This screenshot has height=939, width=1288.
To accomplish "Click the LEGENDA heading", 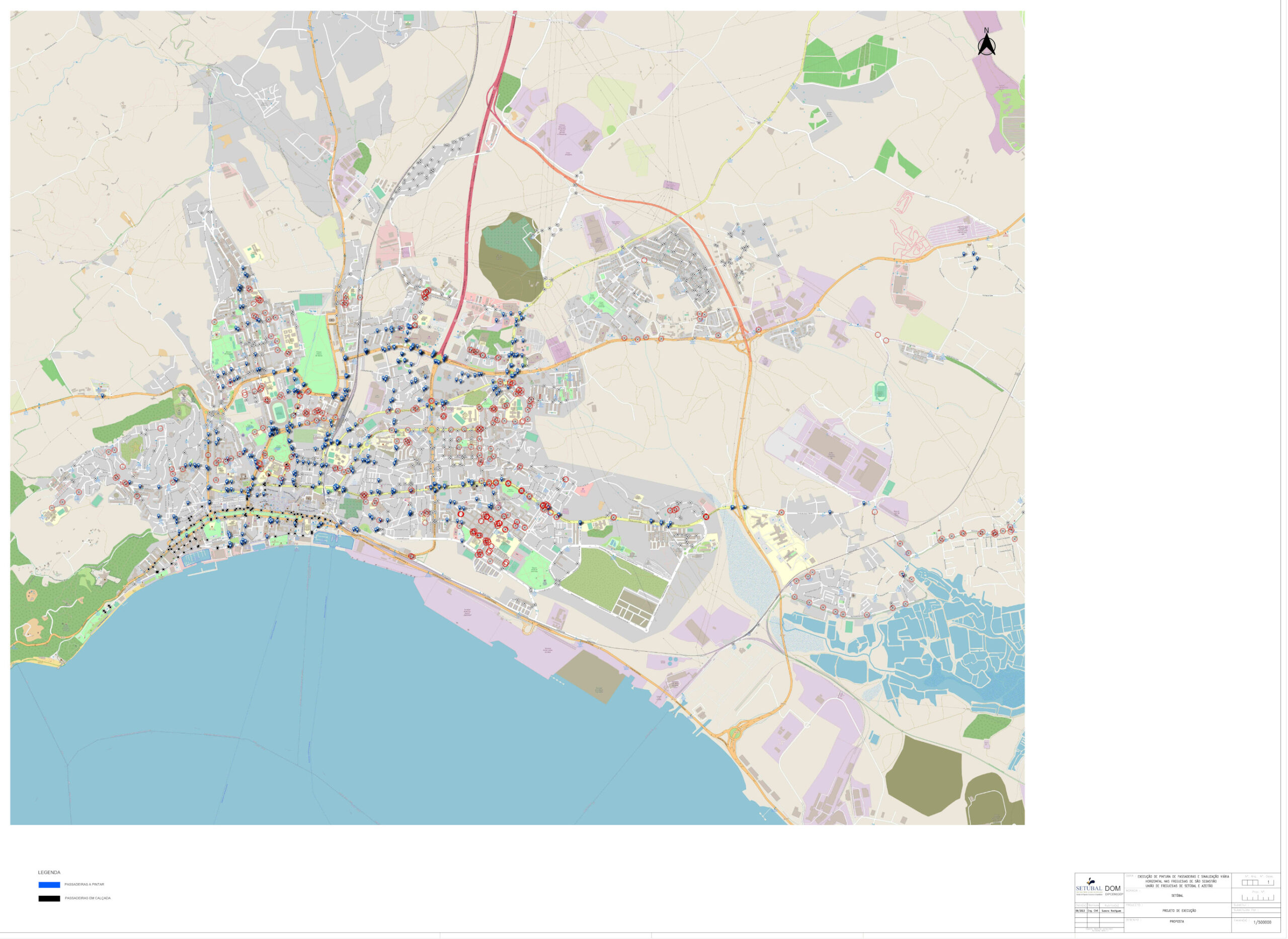I will point(49,873).
